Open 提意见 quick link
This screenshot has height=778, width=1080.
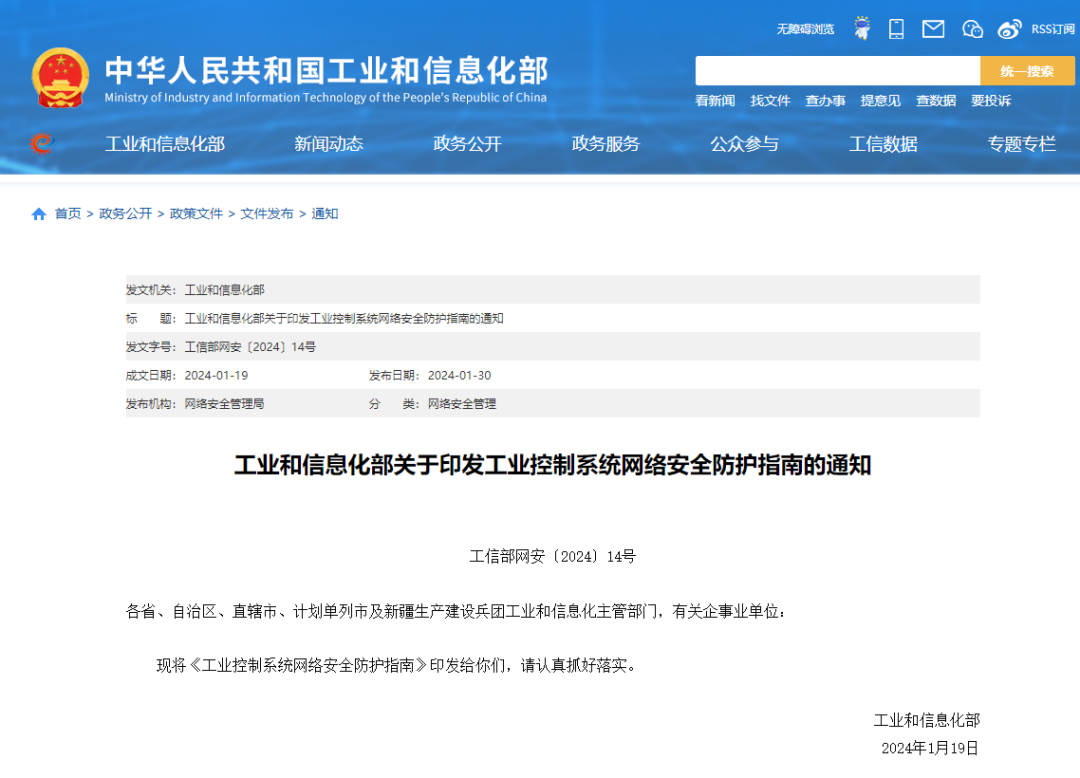tap(880, 101)
